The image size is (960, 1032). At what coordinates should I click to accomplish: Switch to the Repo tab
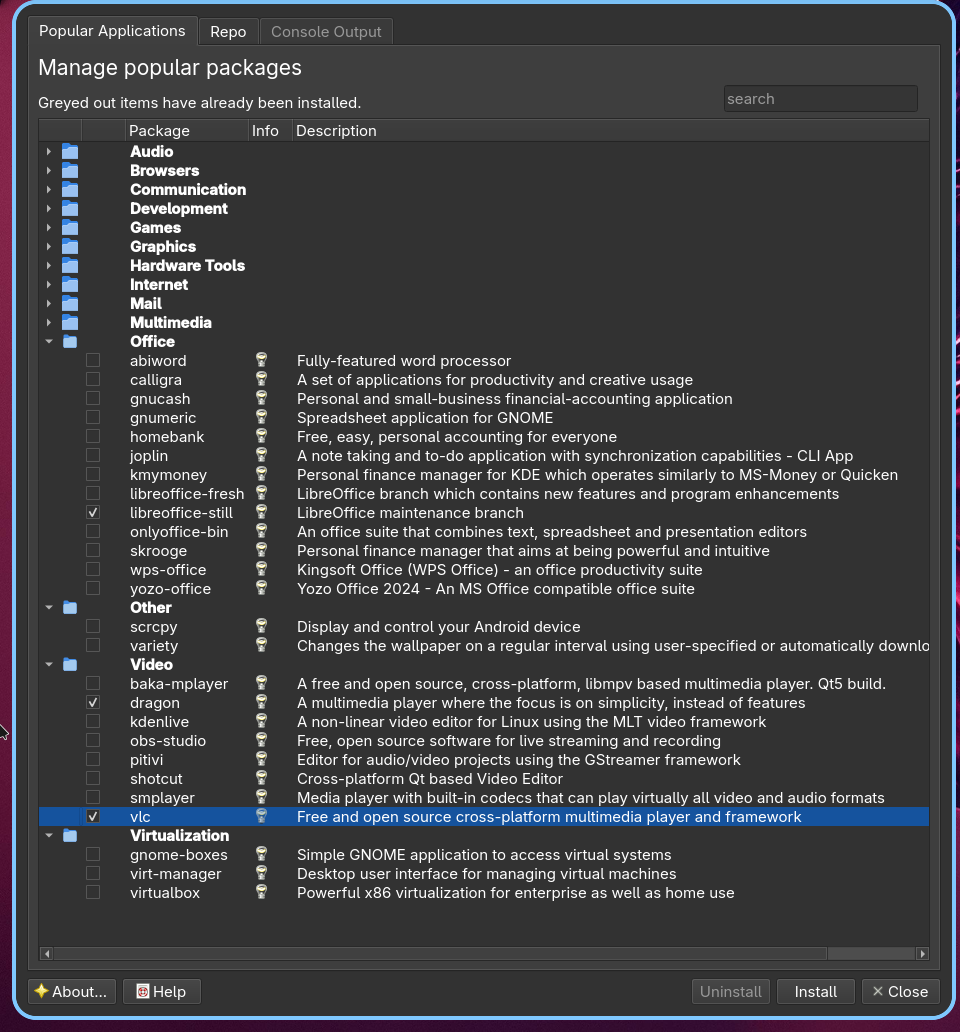pos(228,32)
